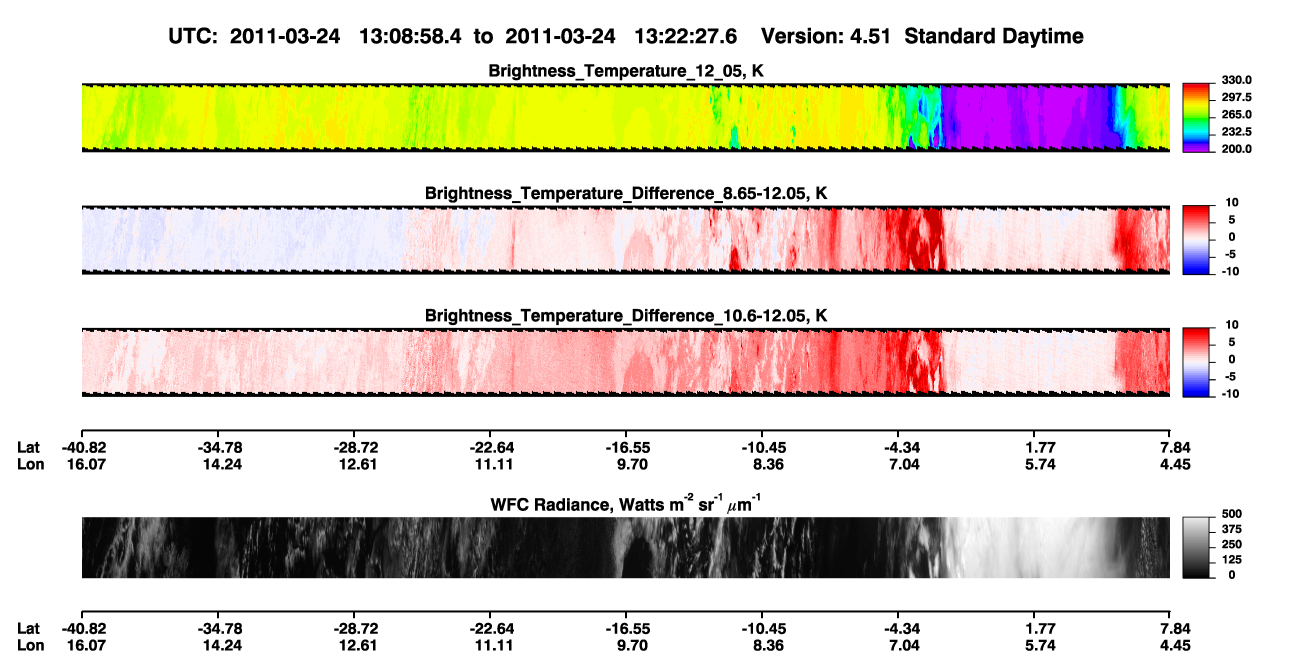1300x667 pixels.
Task: Click longitude 5.74 on the upper axis
Action: pyautogui.click(x=1041, y=464)
